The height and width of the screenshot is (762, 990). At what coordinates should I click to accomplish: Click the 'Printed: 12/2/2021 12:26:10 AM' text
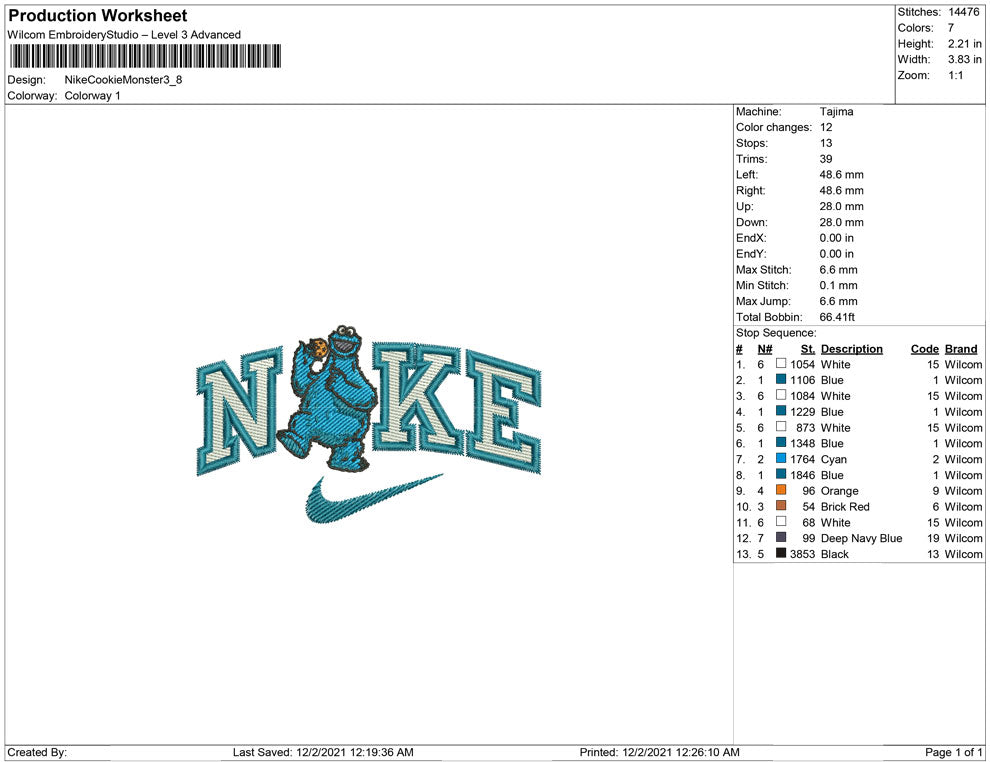tap(659, 752)
